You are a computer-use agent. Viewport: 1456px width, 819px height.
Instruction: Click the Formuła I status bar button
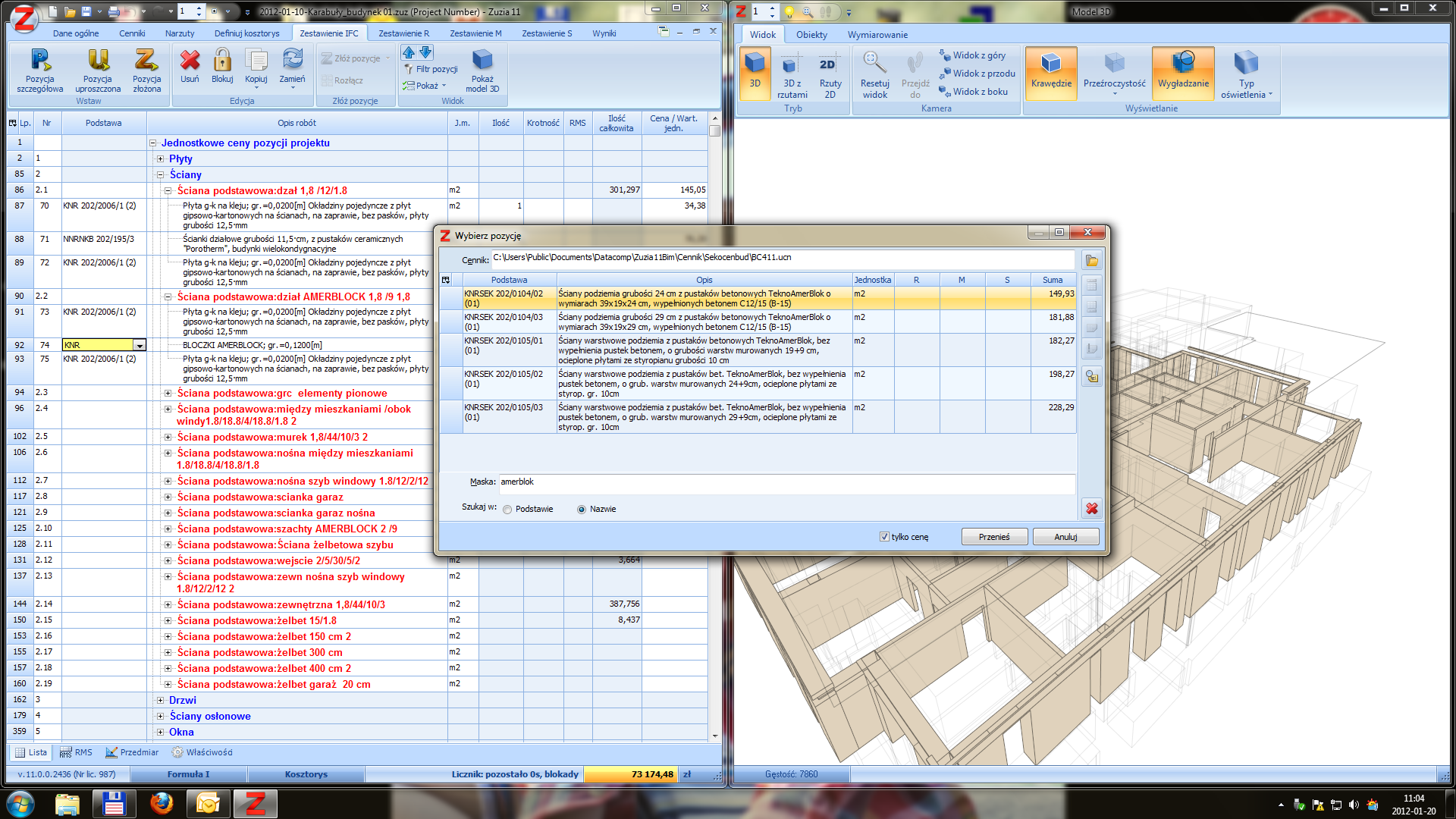[x=189, y=775]
